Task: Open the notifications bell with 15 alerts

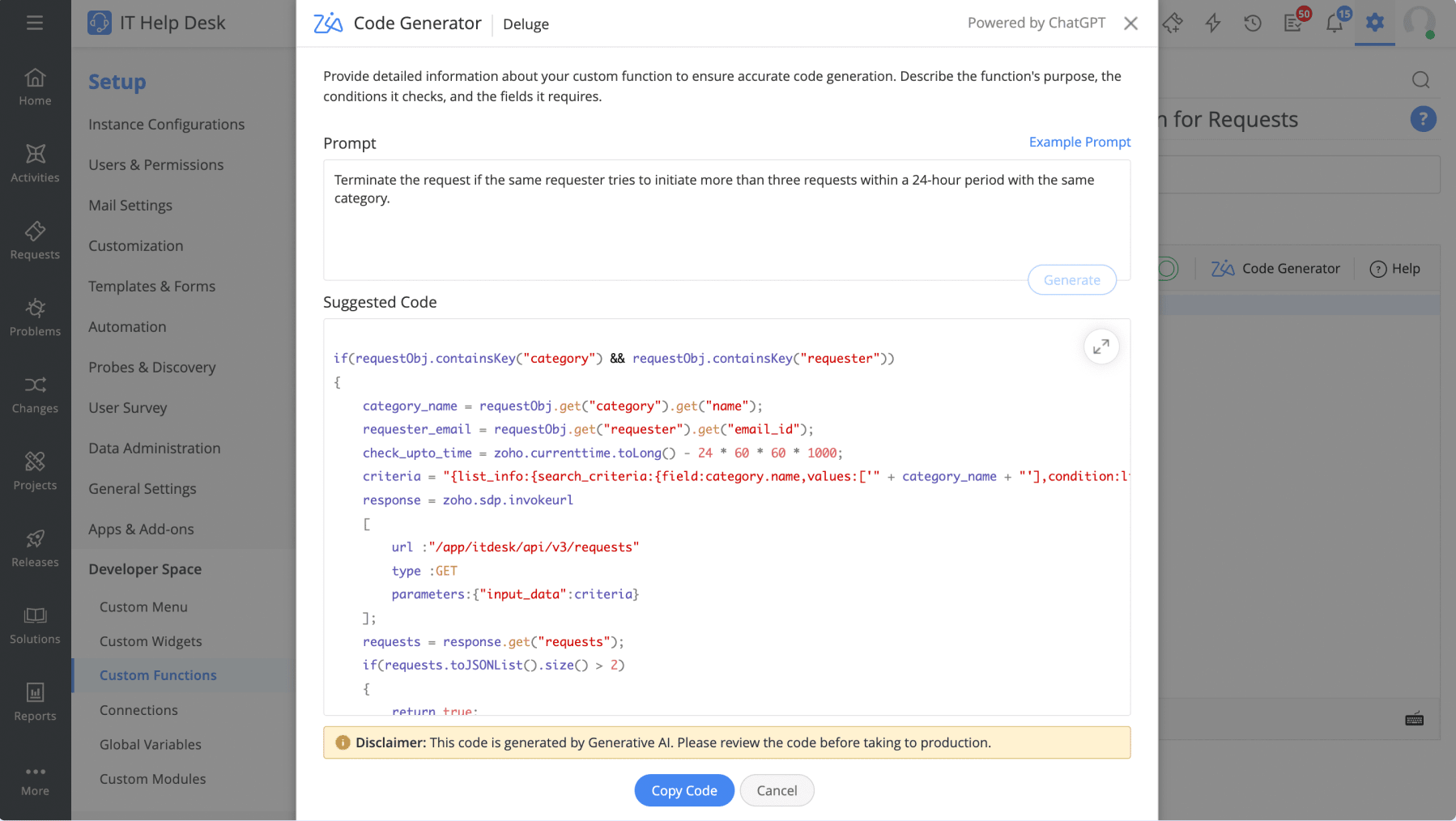Action: pyautogui.click(x=1333, y=23)
